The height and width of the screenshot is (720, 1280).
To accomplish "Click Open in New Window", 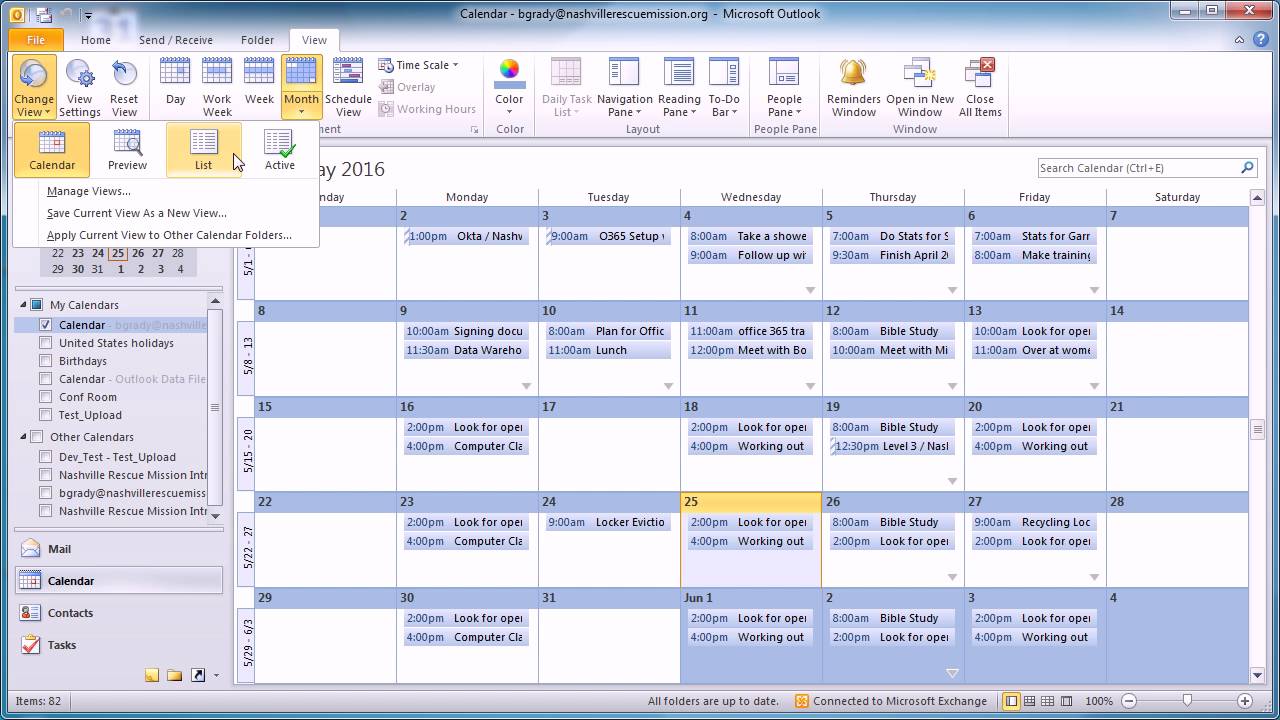I will point(920,88).
